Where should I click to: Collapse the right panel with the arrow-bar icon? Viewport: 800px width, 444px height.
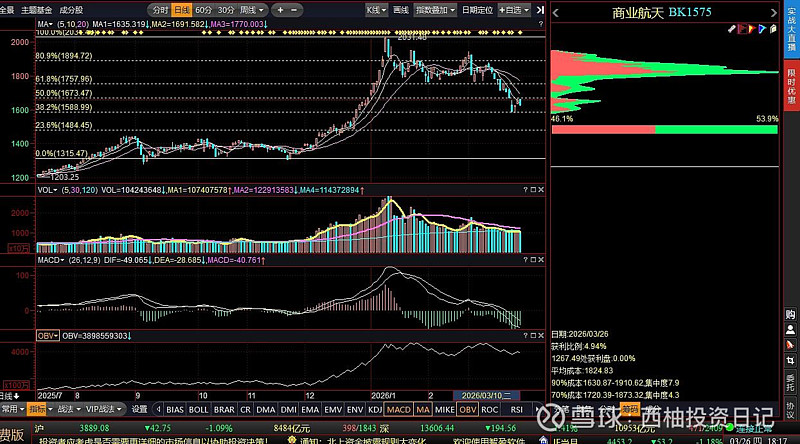(x=540, y=10)
